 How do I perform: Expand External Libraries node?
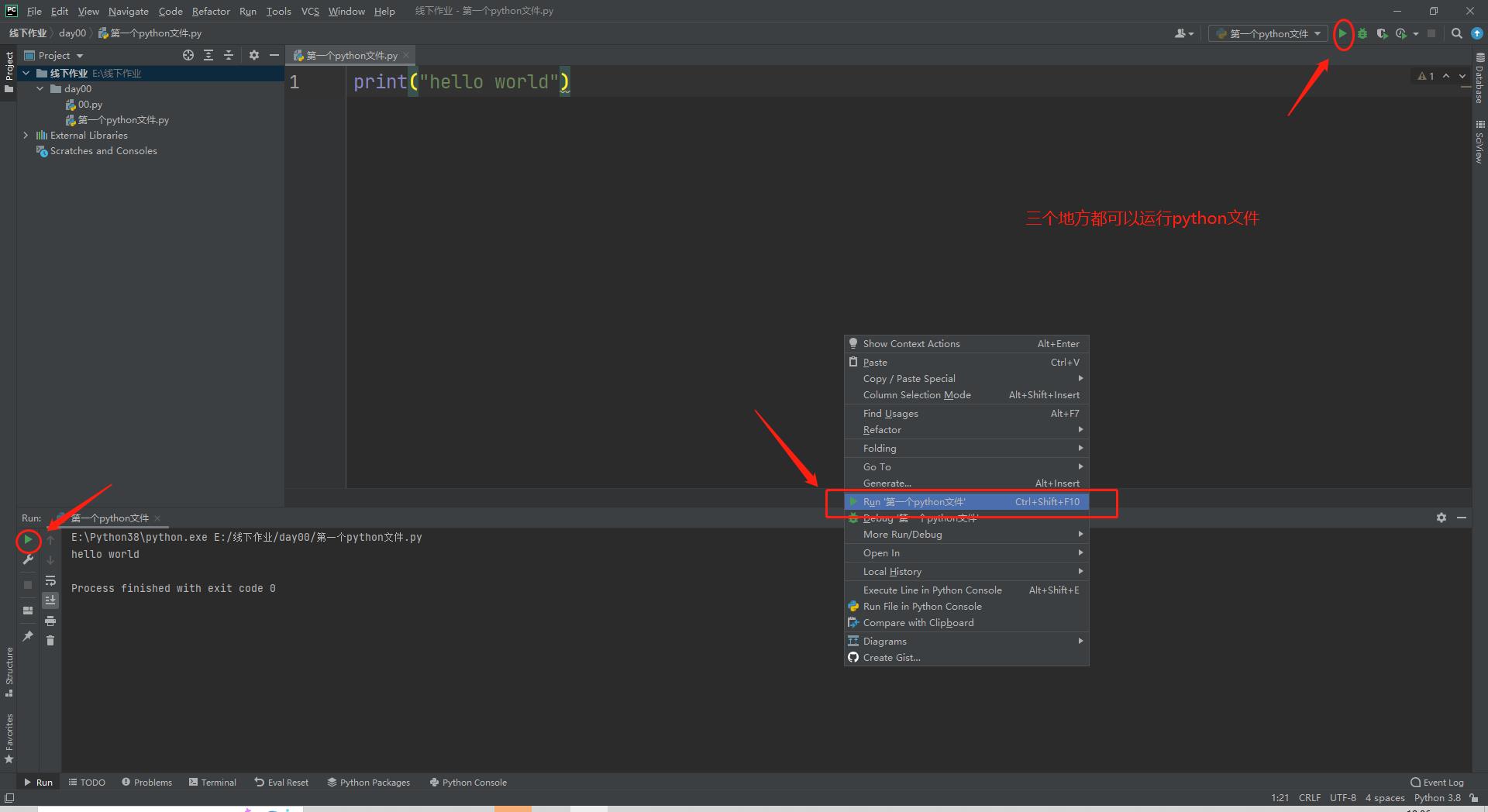26,135
